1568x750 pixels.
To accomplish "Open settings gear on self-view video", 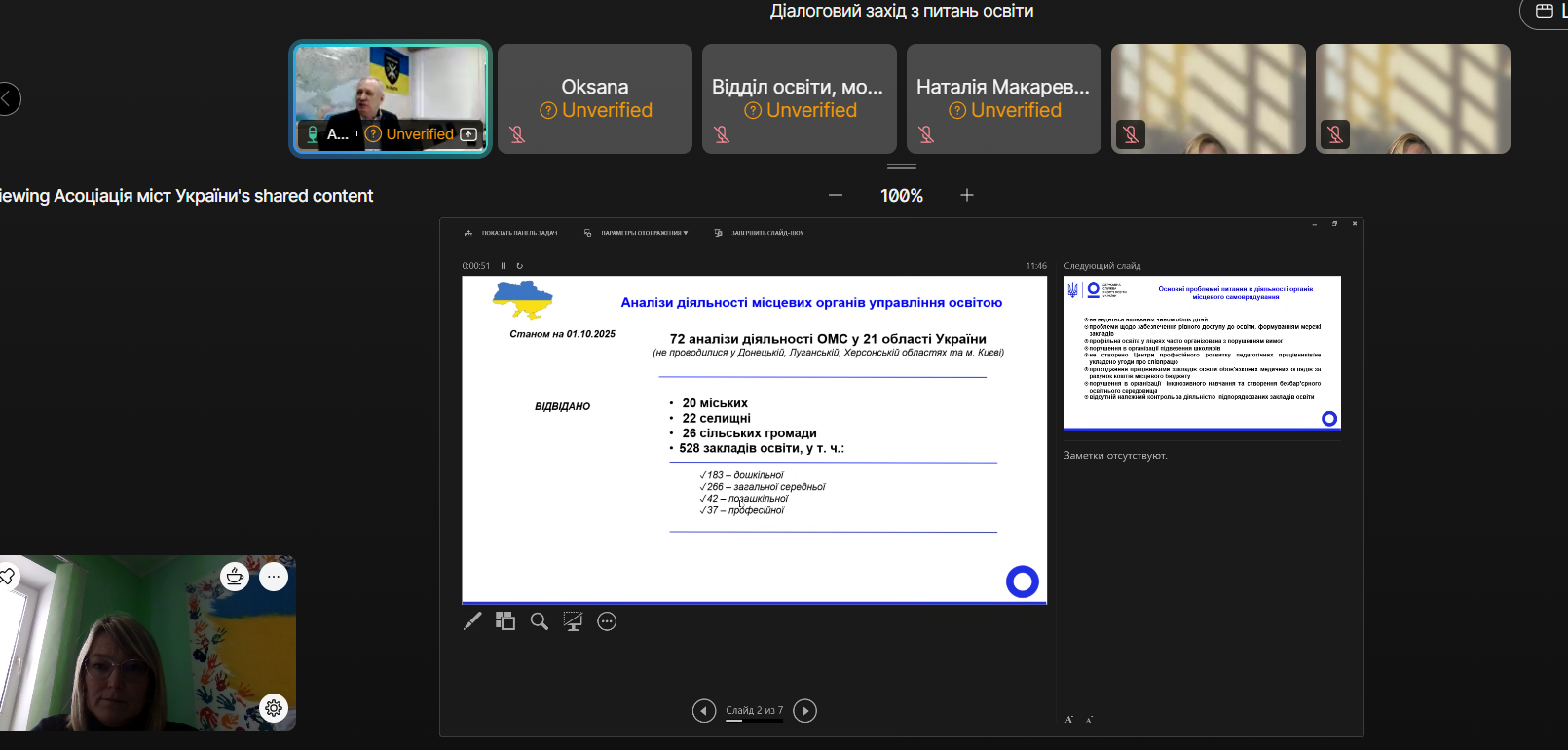I will (274, 708).
